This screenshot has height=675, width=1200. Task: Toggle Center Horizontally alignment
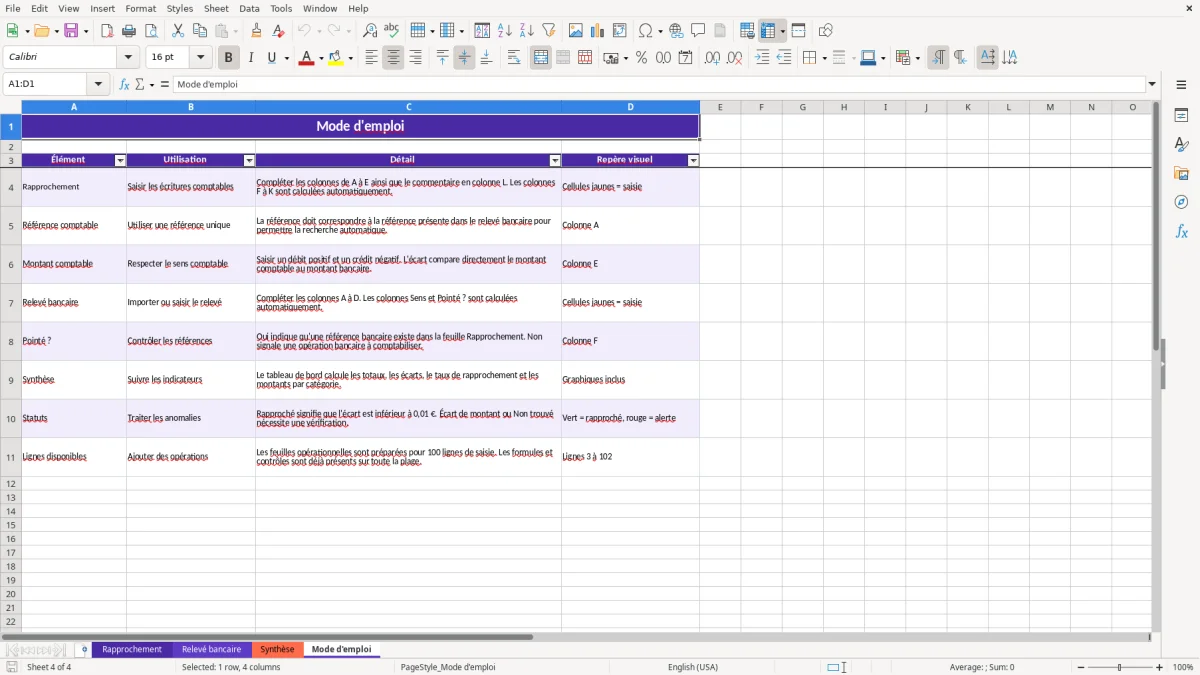(x=393, y=58)
